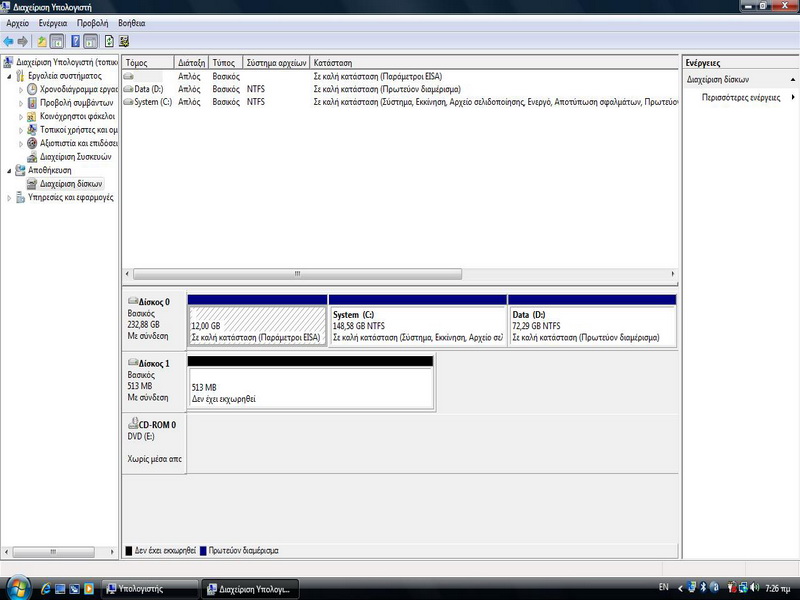Select the unnamed EISA volume row icon

pyautogui.click(x=128, y=77)
